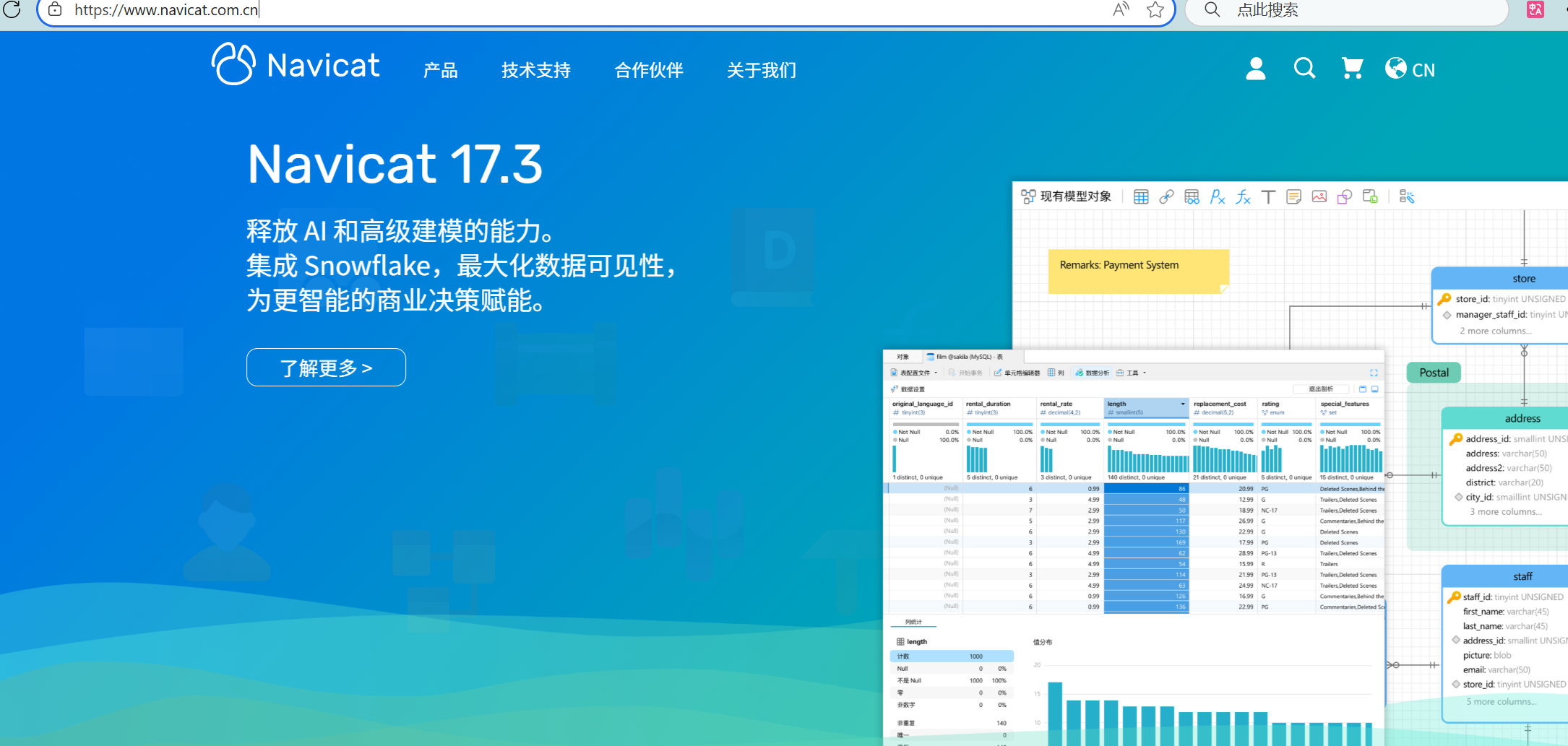The height and width of the screenshot is (746, 1568).
Task: Click '3 more columns...' in address table
Action: 1506,511
